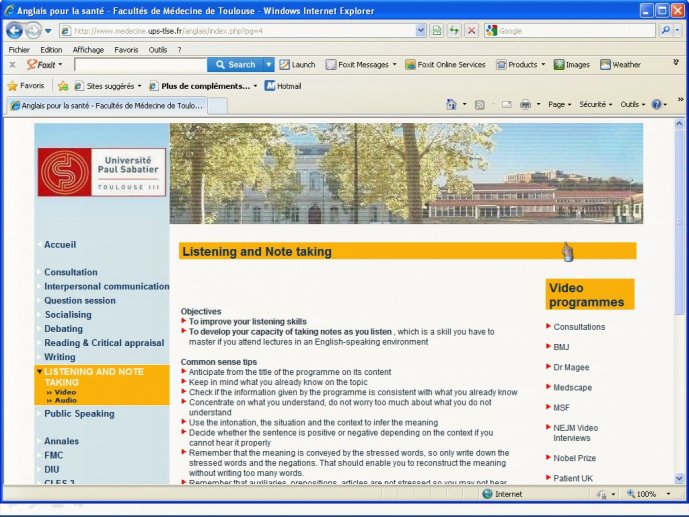Click the blue help question icon

pos(656,105)
